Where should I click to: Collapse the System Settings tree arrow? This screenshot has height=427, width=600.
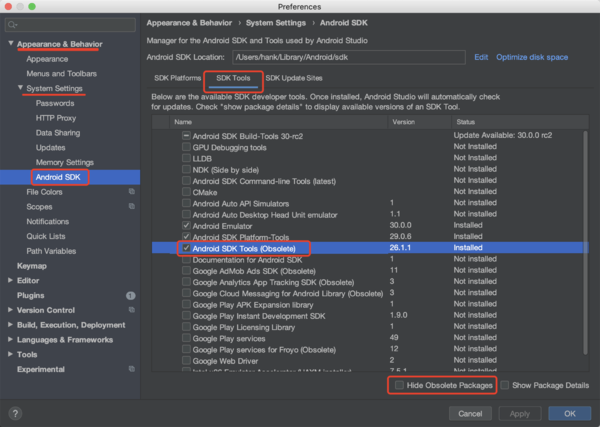(x=20, y=88)
